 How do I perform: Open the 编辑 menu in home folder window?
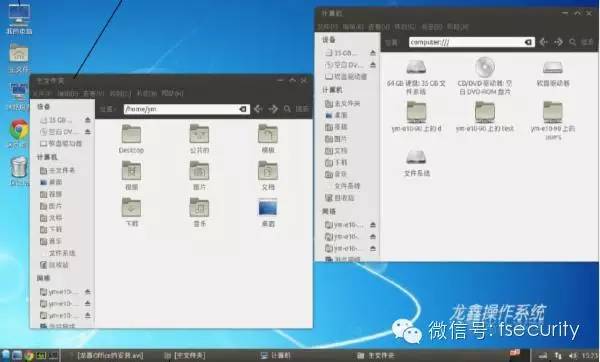67,93
